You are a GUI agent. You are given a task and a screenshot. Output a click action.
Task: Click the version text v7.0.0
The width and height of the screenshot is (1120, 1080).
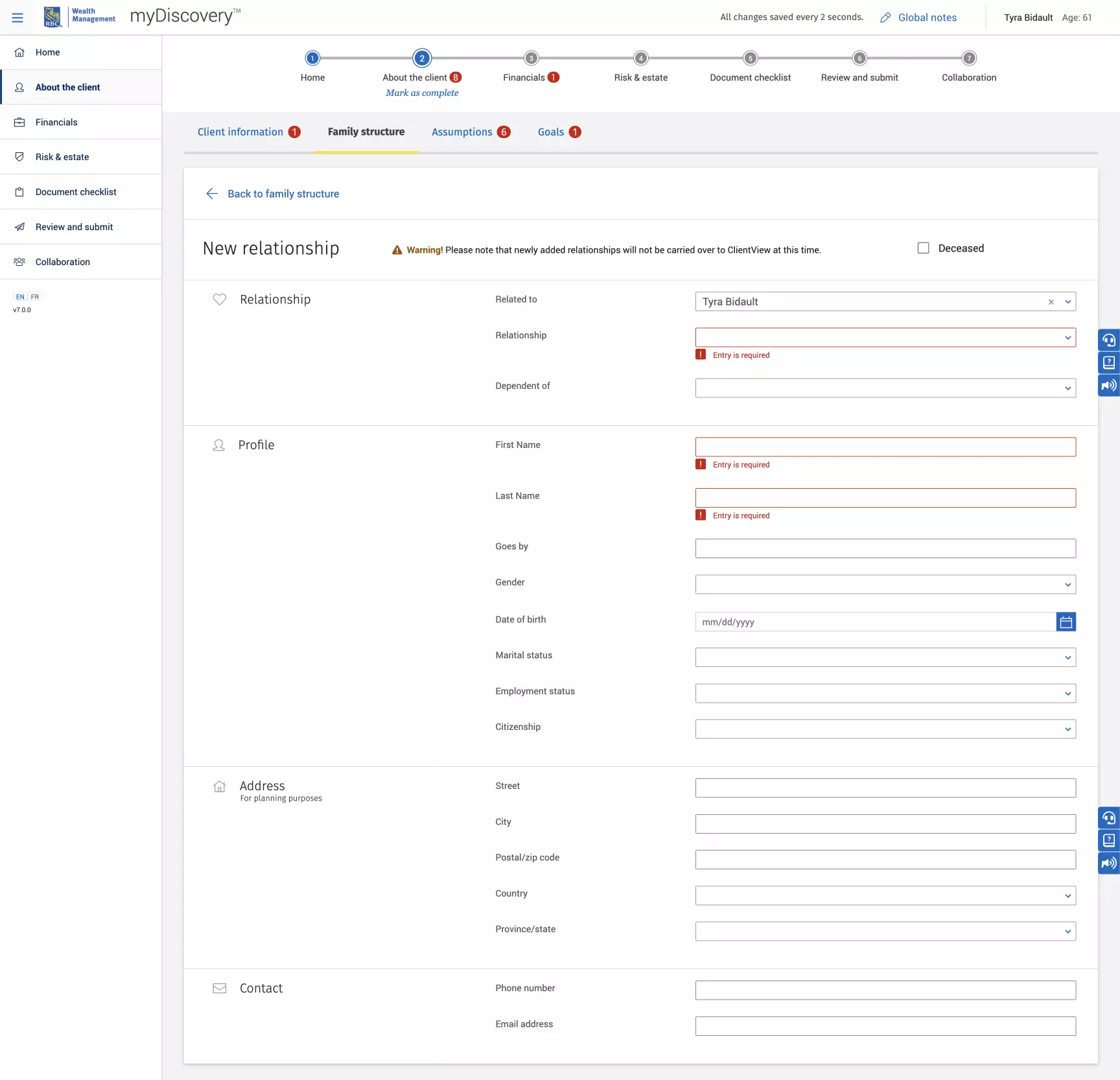coord(22,310)
